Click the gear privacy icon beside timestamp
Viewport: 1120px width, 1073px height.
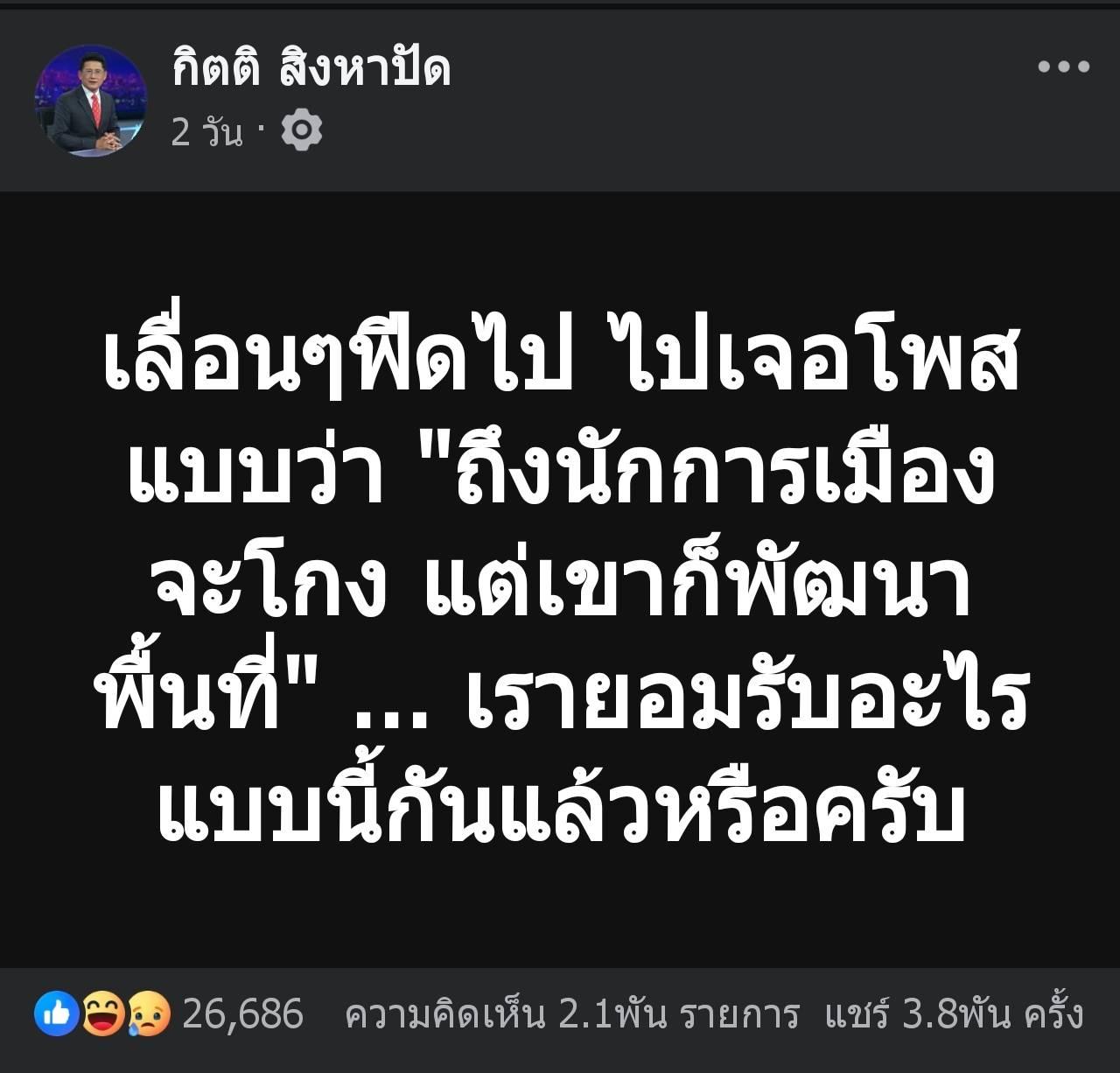click(x=302, y=130)
